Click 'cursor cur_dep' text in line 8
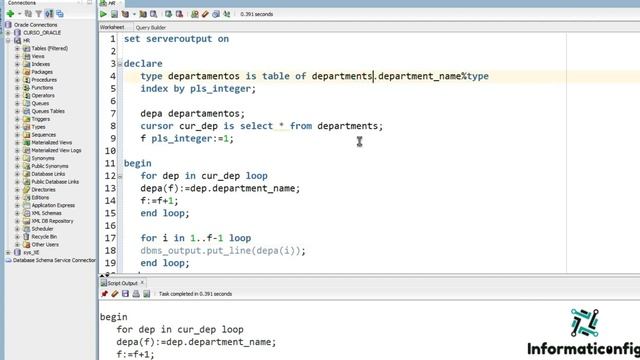This screenshot has width=640, height=360. (179, 126)
